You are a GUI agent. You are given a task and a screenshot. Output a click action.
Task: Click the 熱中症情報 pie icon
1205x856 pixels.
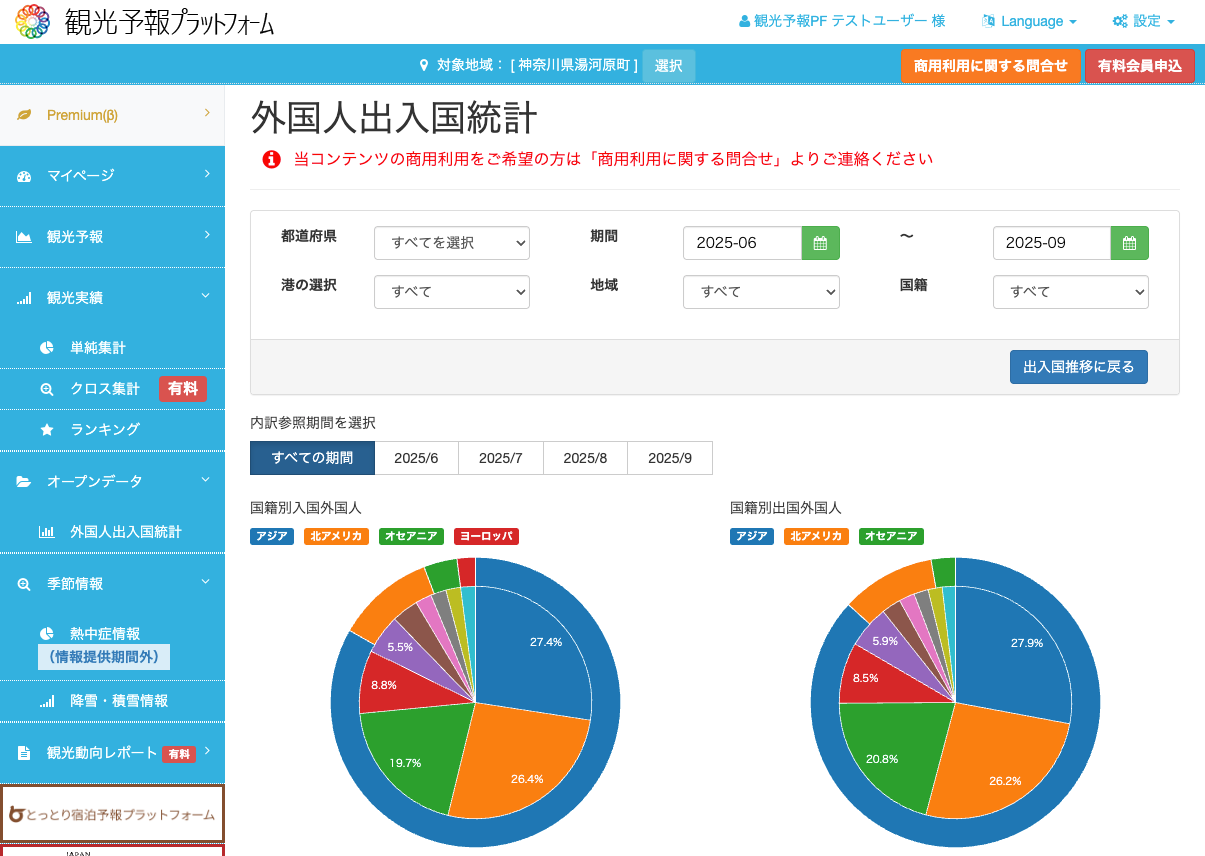coord(47,634)
